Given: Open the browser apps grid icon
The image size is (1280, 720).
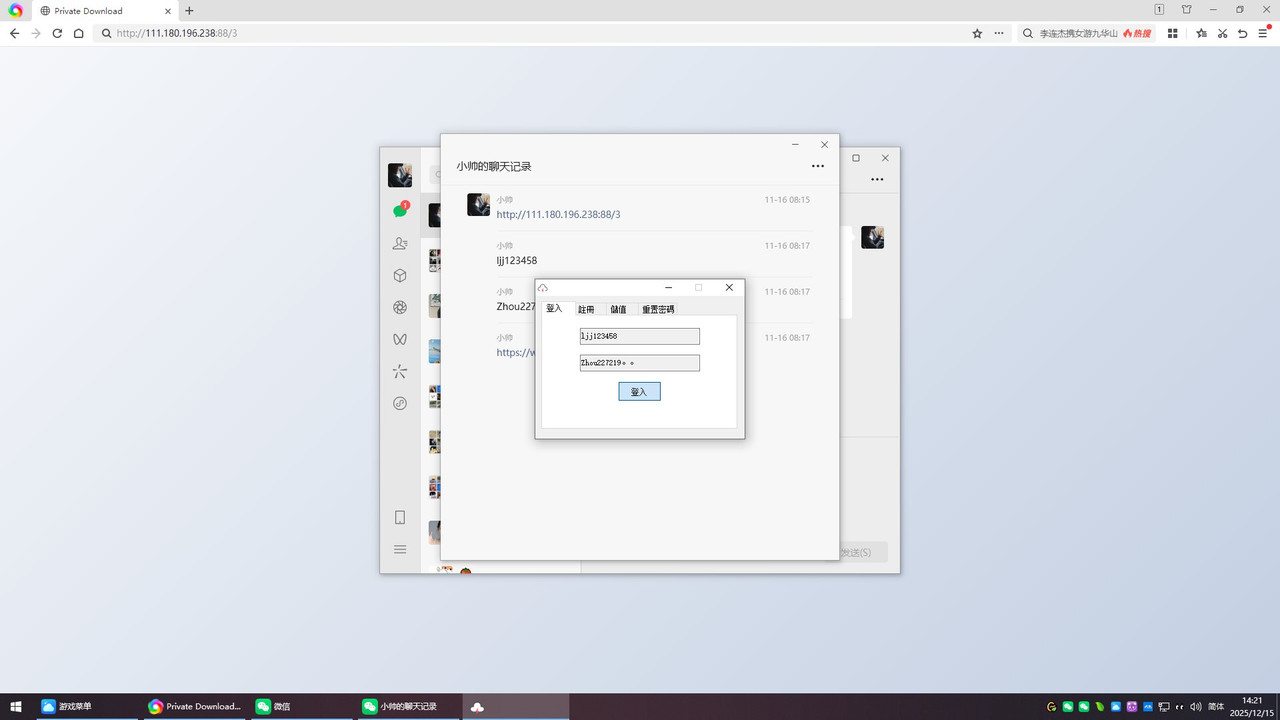Looking at the screenshot, I should tap(1173, 33).
